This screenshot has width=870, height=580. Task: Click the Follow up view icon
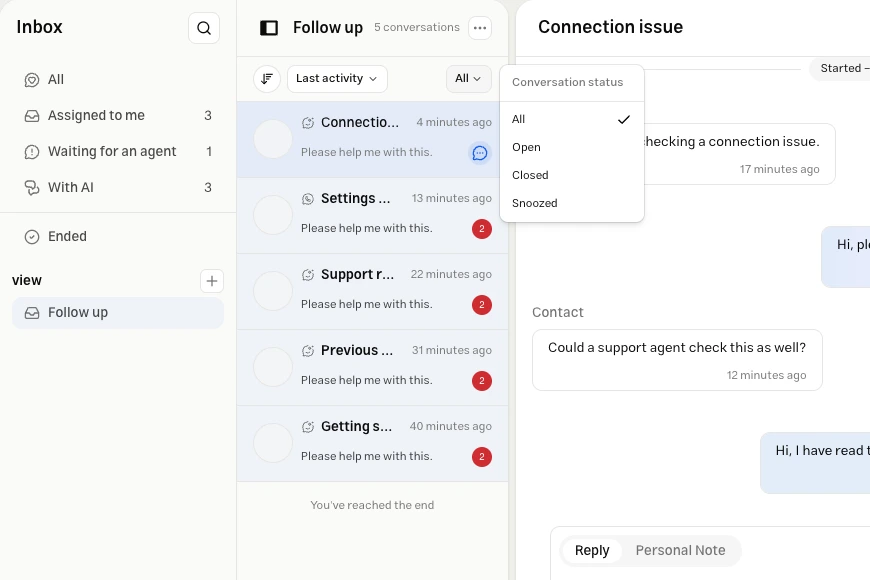tap(32, 313)
